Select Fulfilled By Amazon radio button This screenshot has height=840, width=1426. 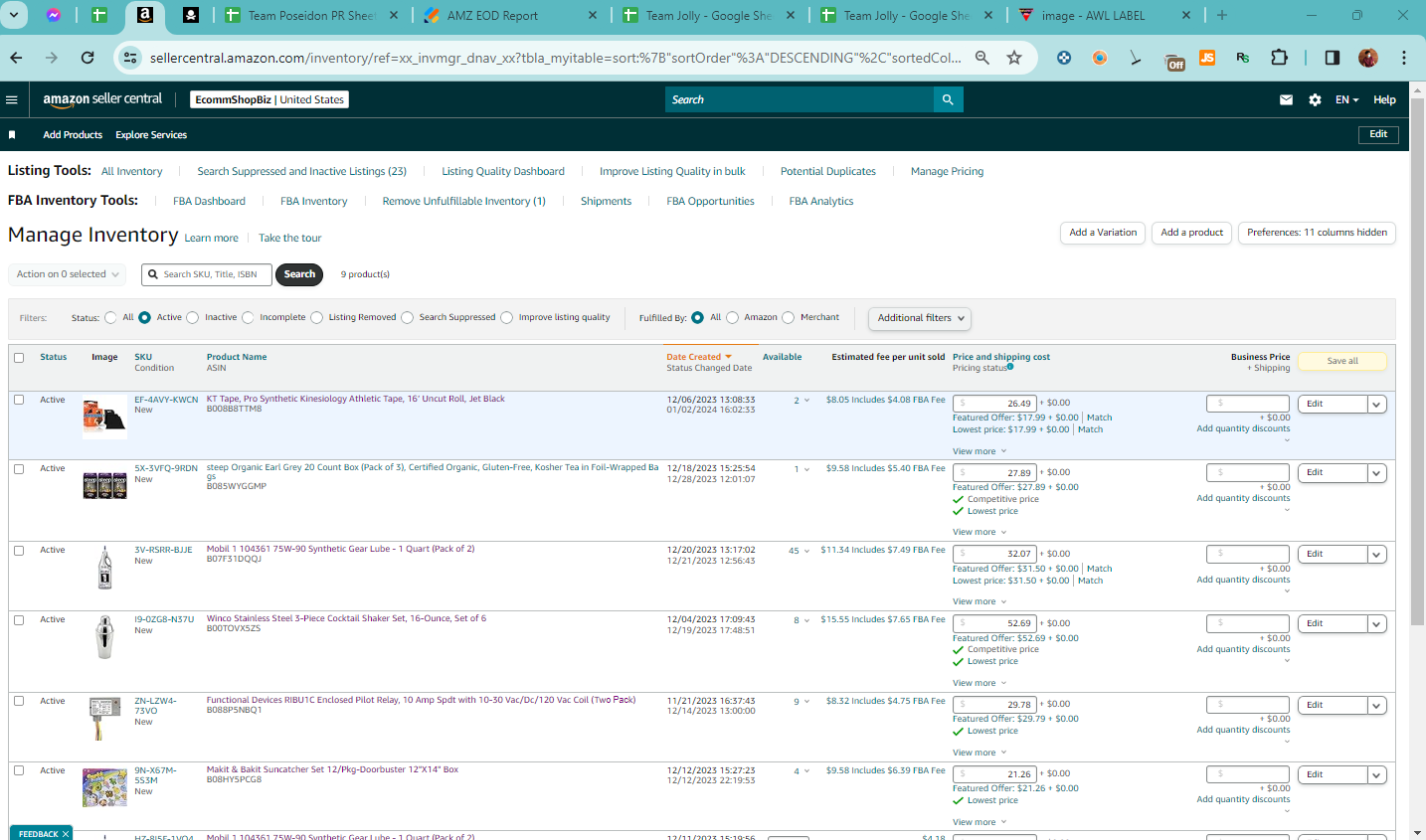point(733,318)
